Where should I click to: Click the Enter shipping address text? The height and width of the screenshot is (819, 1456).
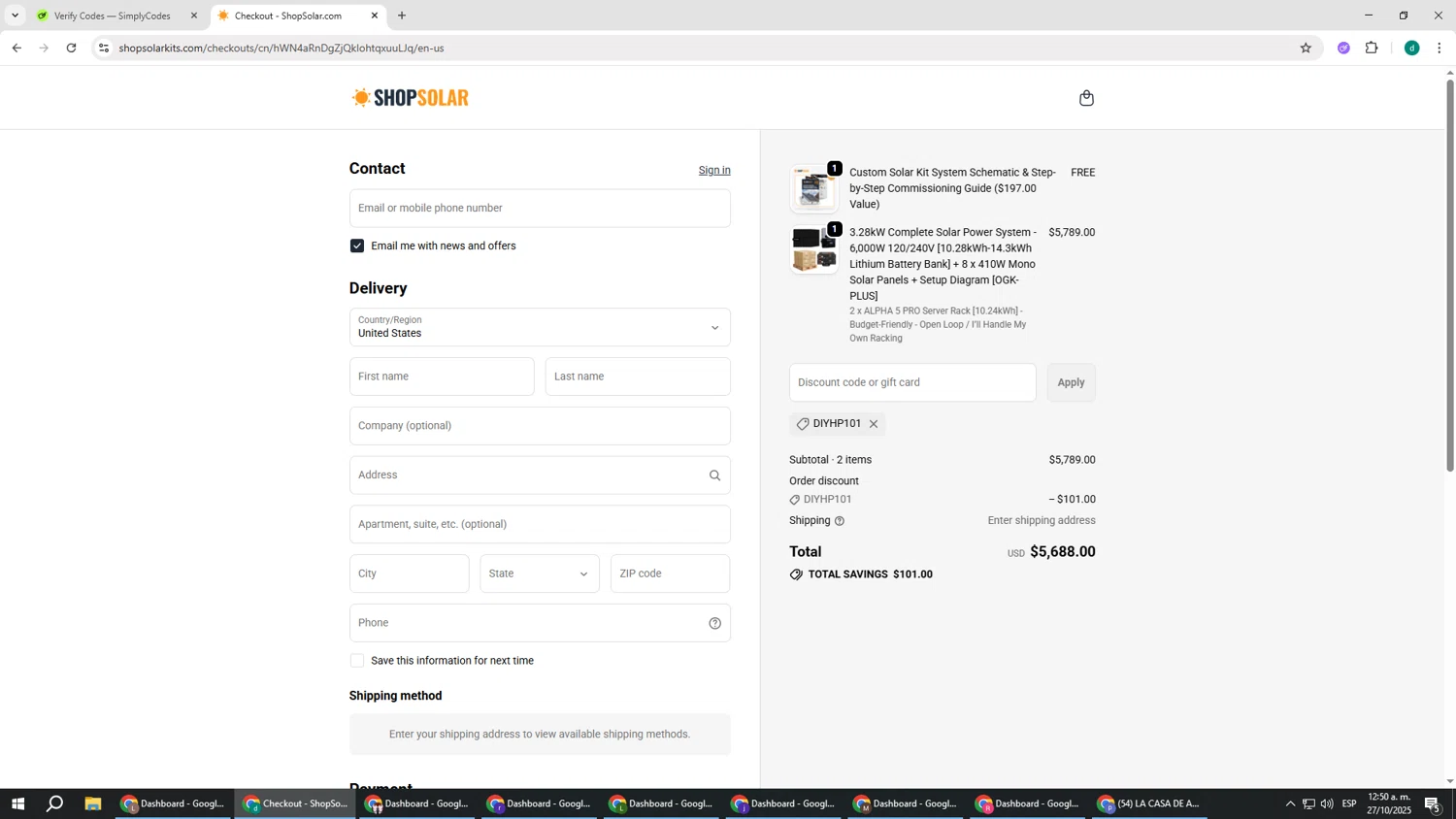click(x=1042, y=521)
